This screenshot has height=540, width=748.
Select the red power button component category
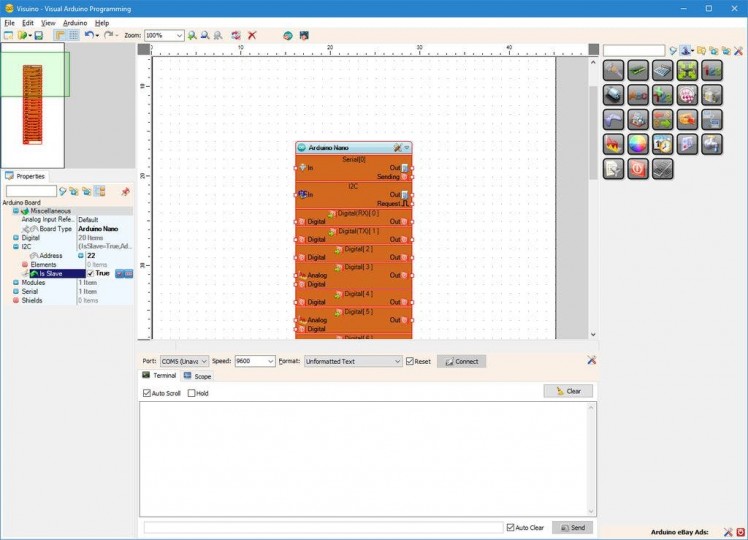point(637,169)
